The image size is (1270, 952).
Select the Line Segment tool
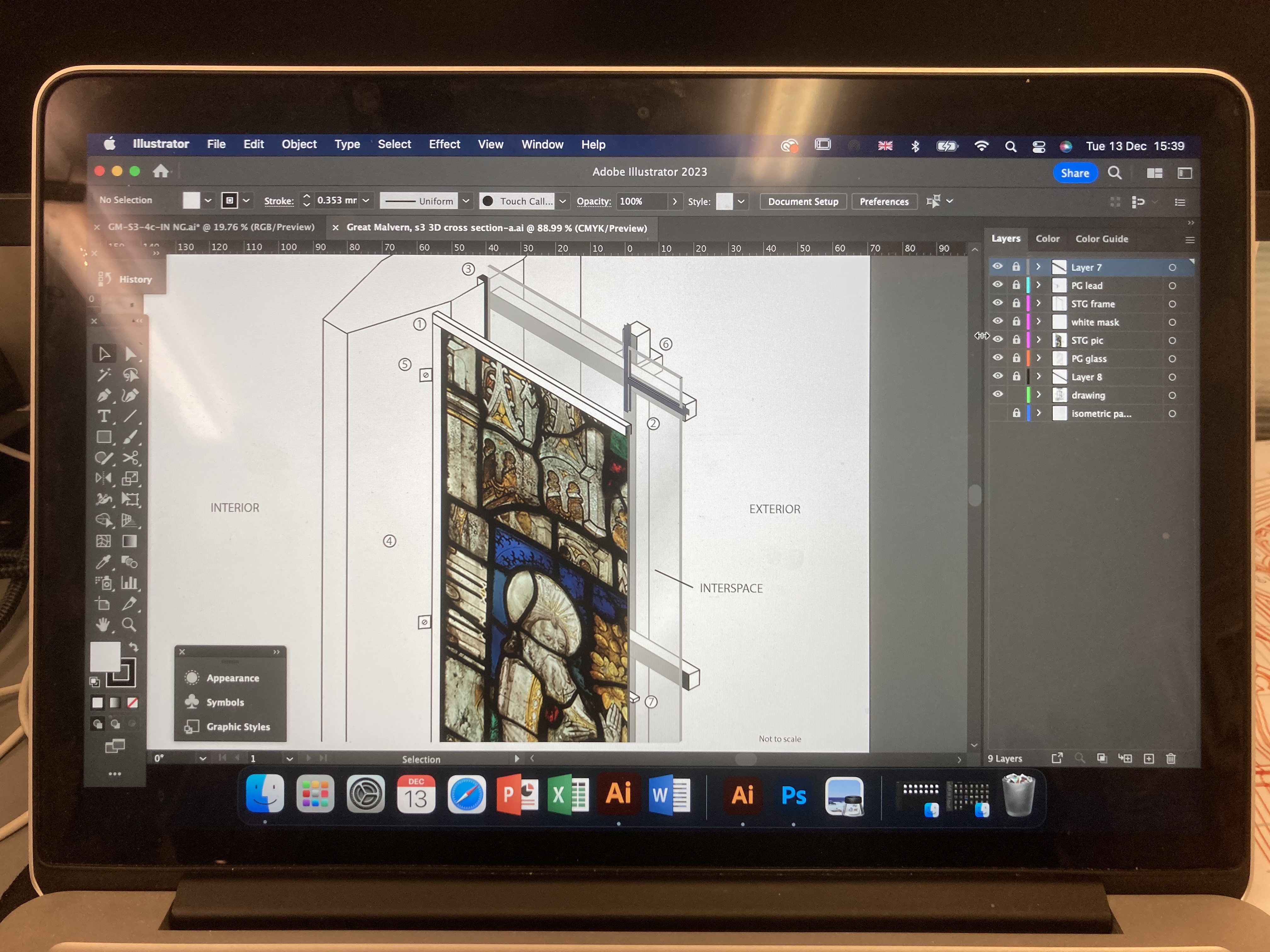click(x=131, y=416)
